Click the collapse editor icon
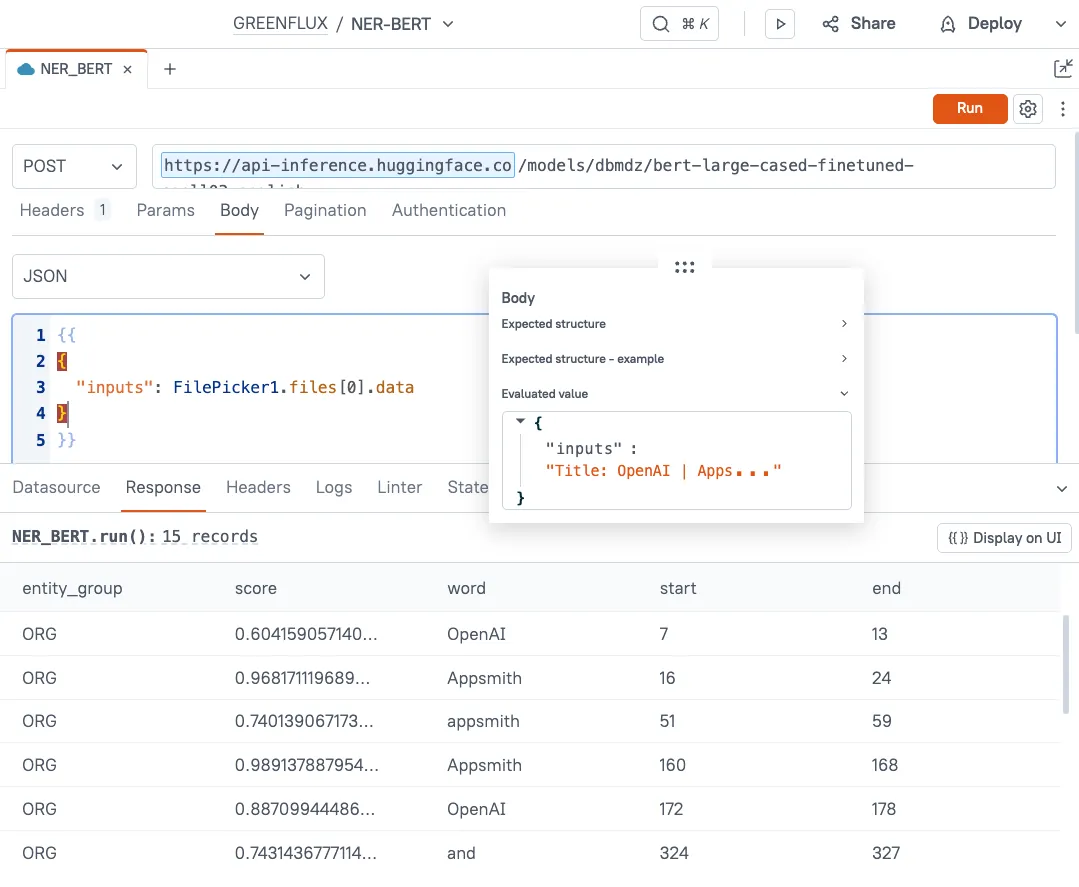1079x887 pixels. click(1062, 69)
